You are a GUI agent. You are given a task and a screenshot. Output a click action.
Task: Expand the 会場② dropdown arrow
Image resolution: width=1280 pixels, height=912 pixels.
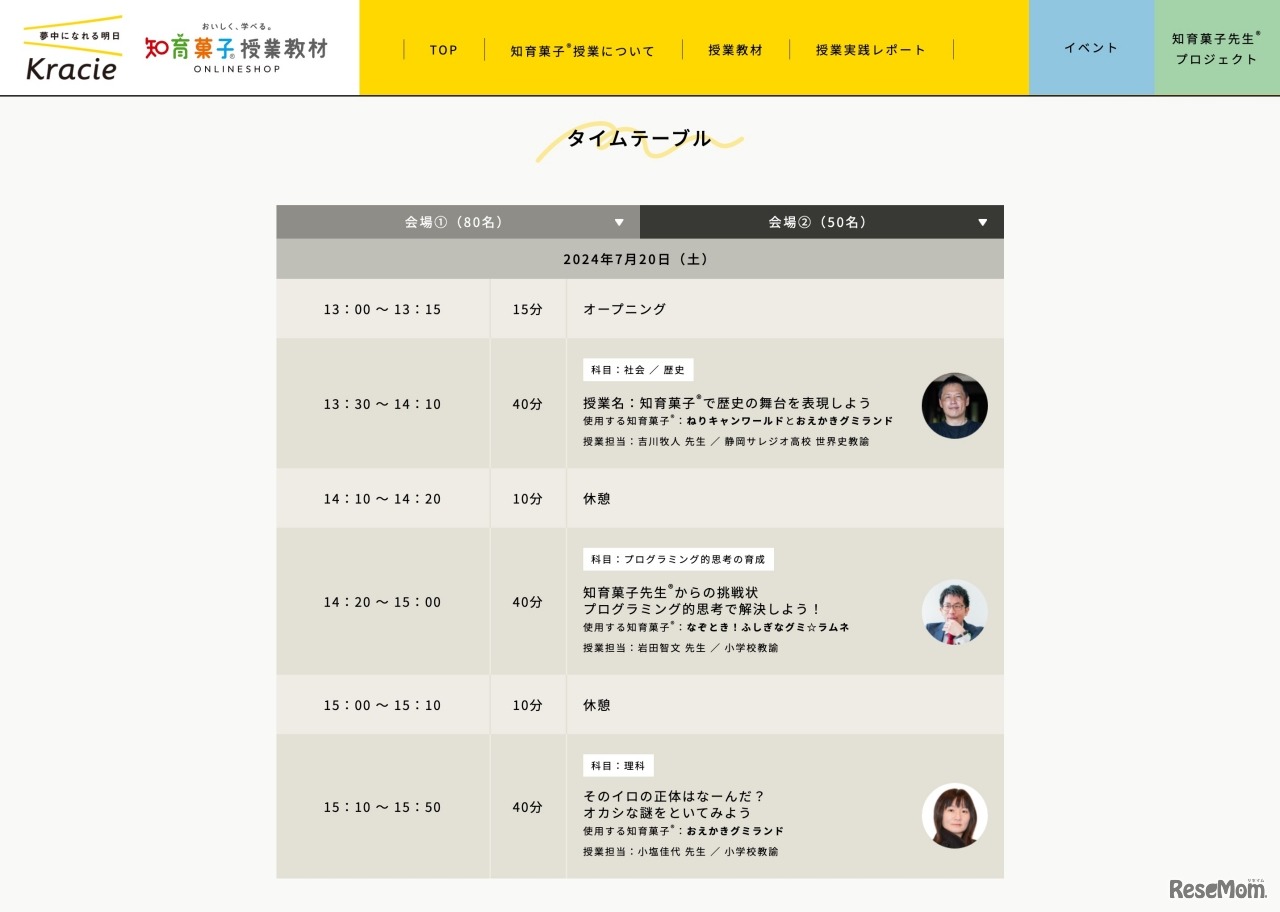[x=983, y=223]
